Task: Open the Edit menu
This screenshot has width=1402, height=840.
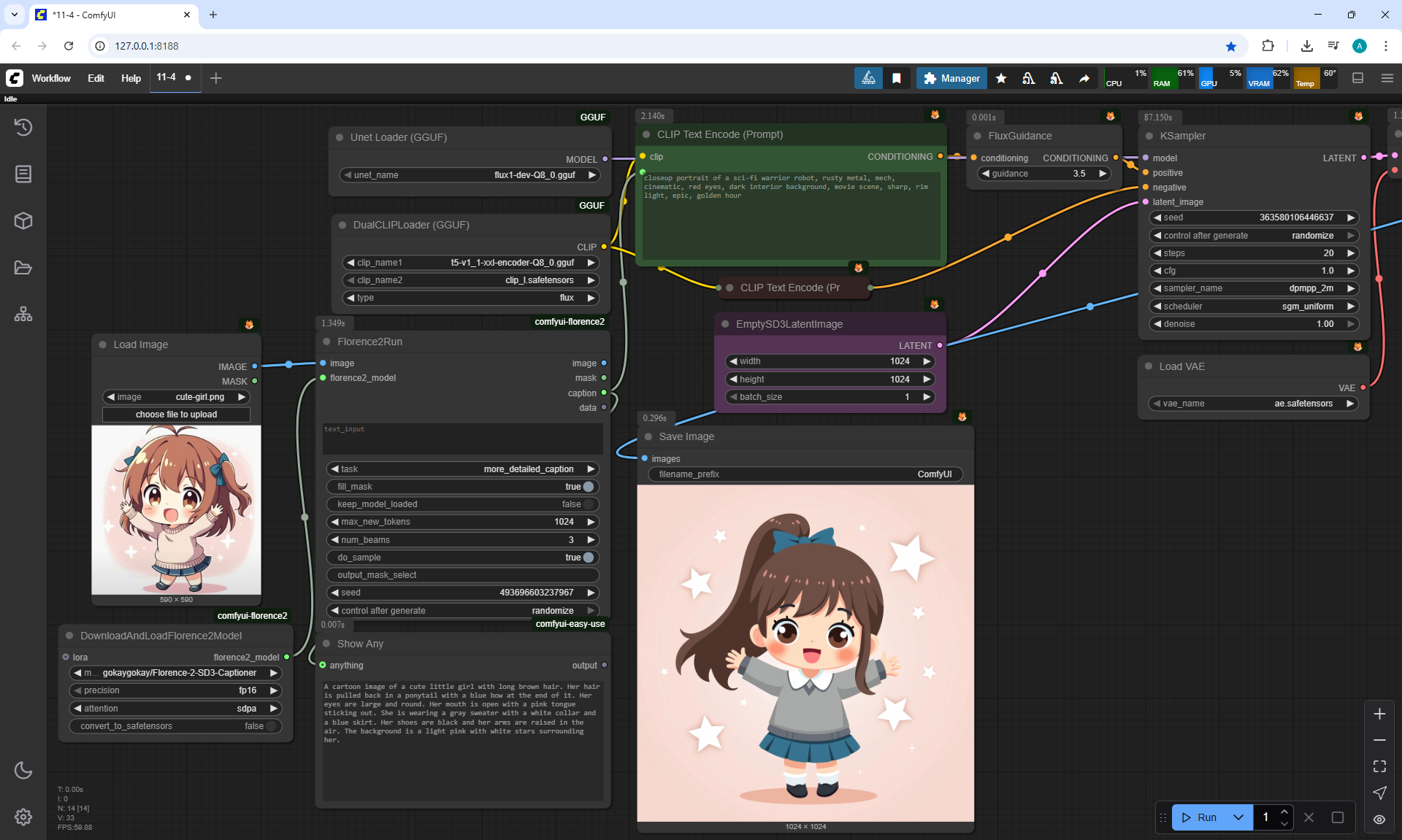Action: point(96,78)
